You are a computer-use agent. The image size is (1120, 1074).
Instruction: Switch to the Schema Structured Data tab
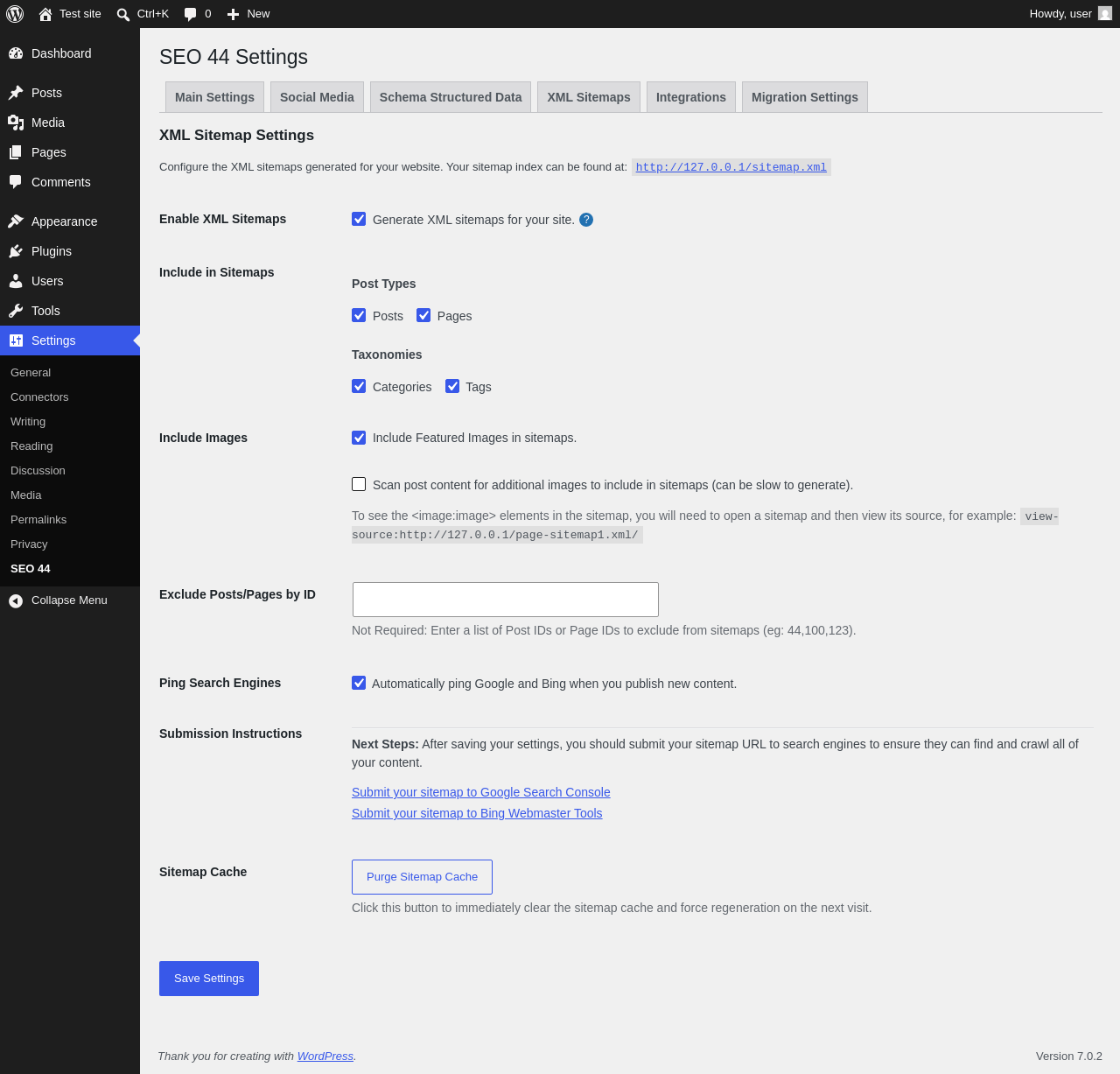point(451,97)
